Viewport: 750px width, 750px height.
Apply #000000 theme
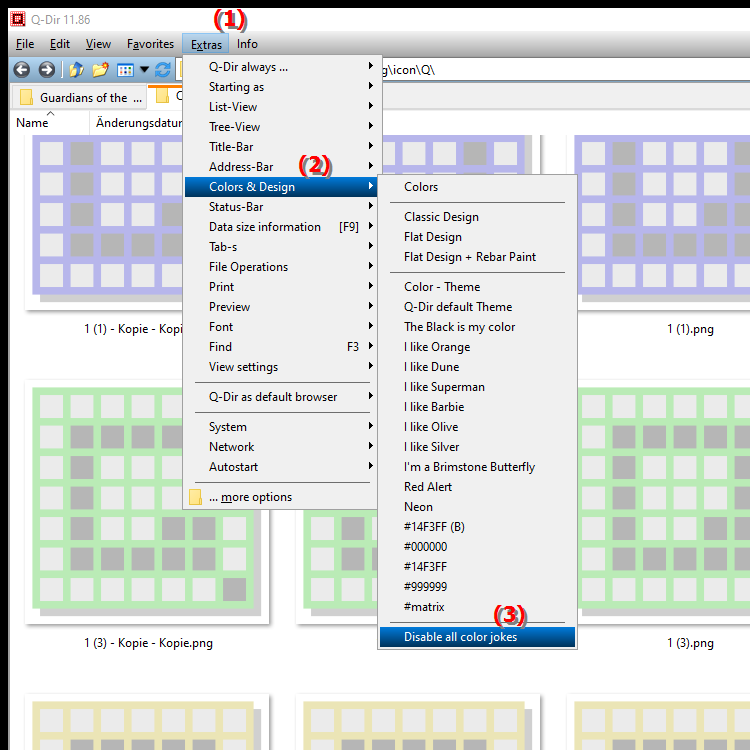click(x=477, y=547)
